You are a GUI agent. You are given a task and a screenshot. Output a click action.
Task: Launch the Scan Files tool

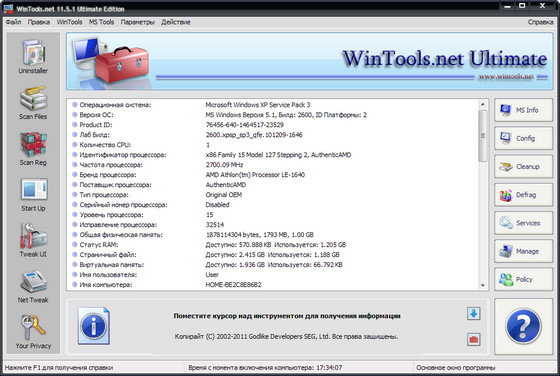pos(33,102)
